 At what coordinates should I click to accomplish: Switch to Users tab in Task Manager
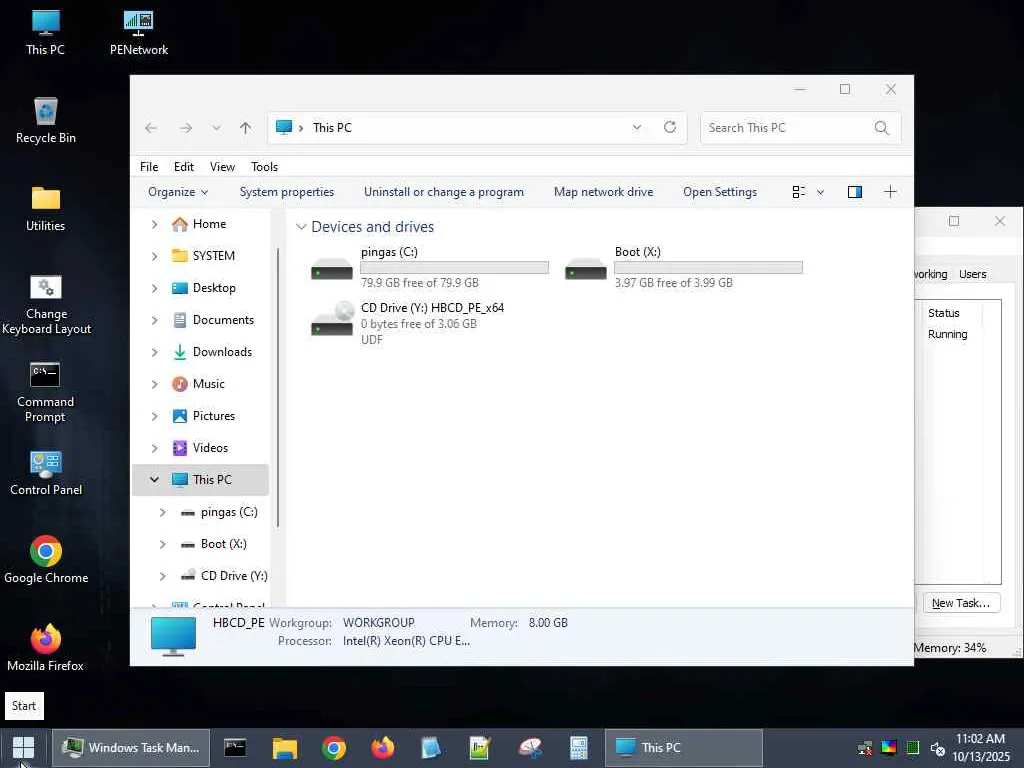pyautogui.click(x=972, y=274)
